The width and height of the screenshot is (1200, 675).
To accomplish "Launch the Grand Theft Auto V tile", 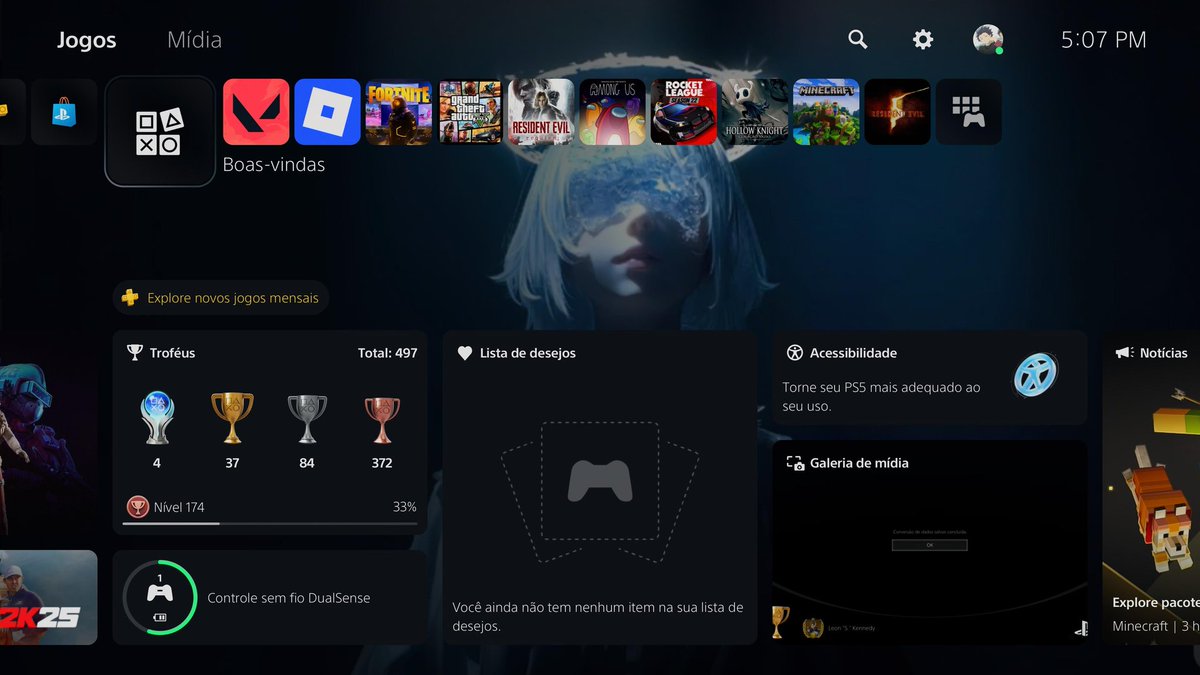I will click(x=470, y=112).
